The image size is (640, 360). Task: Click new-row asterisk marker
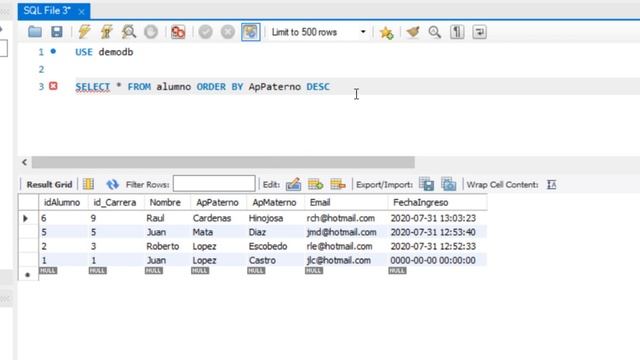click(x=27, y=275)
